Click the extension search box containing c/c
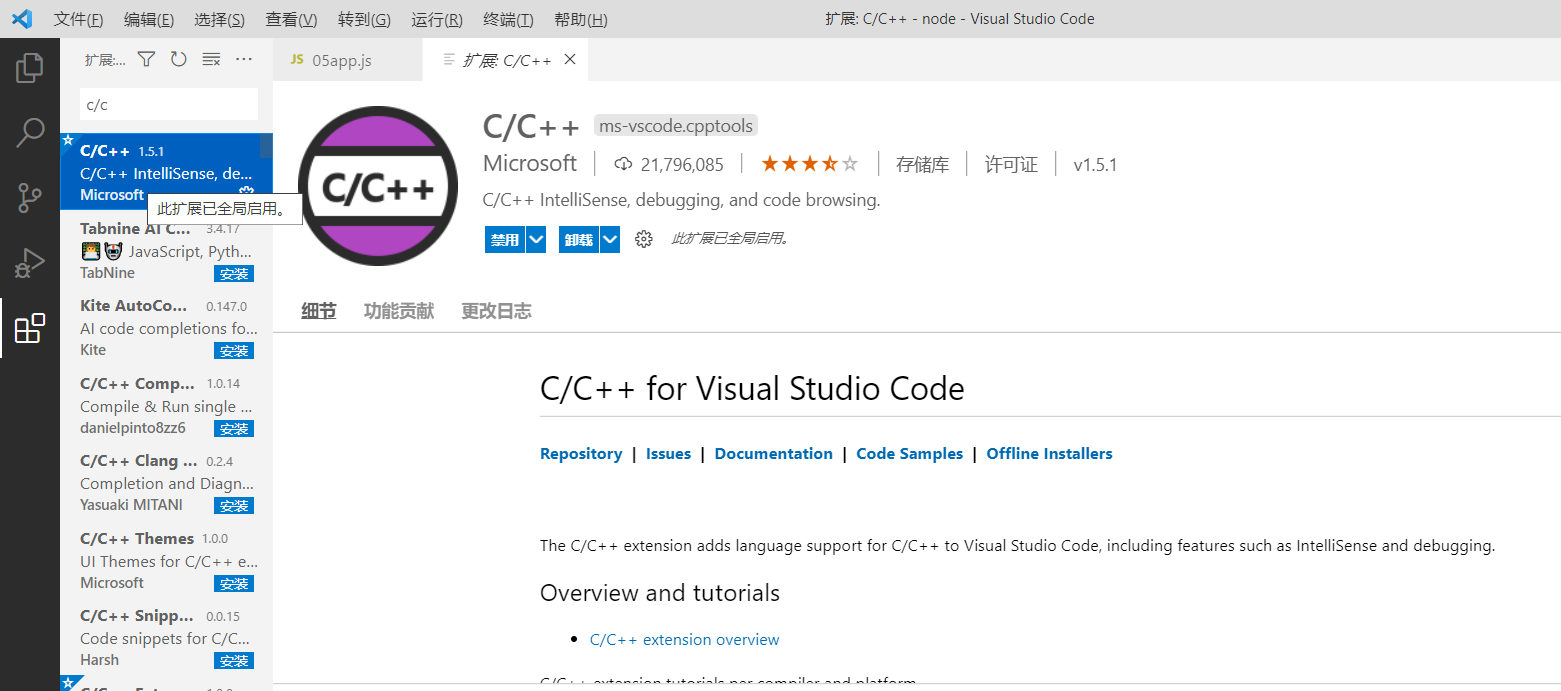Image resolution: width=1561 pixels, height=691 pixels. tap(169, 104)
